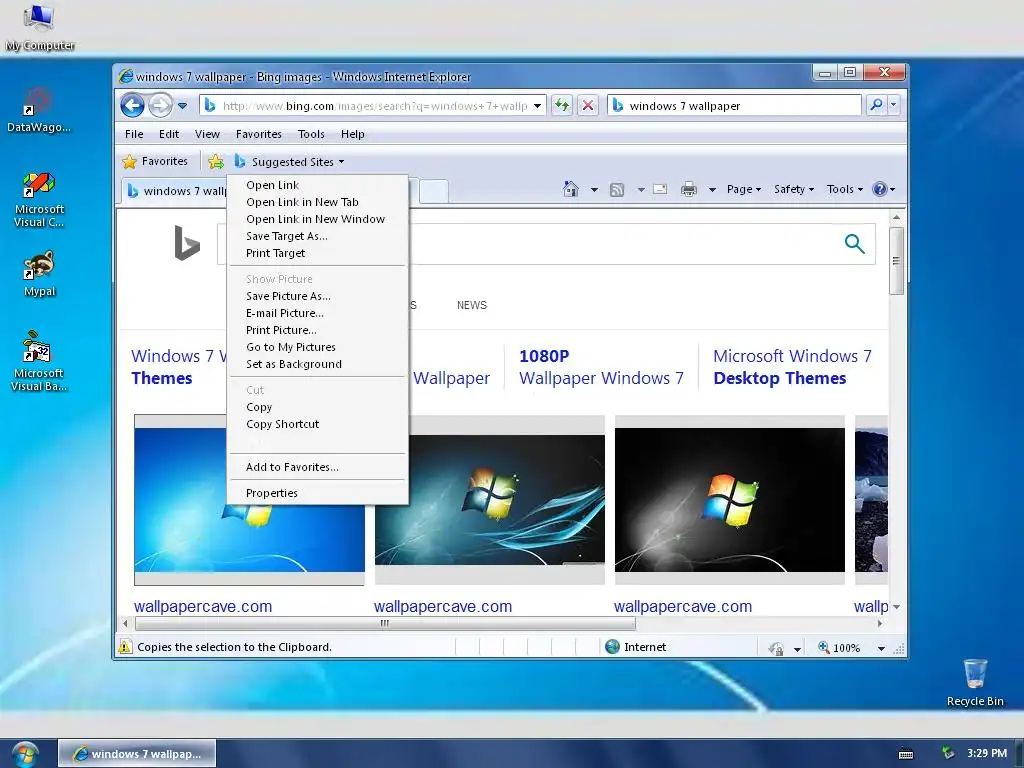The width and height of the screenshot is (1024, 768).
Task: Choose Print Picture from context menu
Action: point(317,330)
